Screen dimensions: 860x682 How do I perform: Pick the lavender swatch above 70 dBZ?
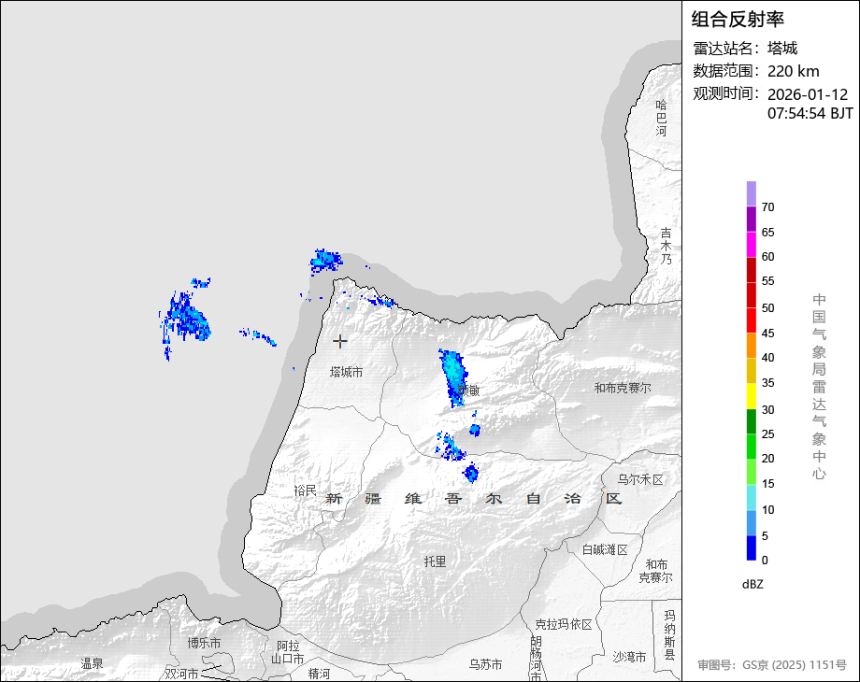click(x=751, y=194)
